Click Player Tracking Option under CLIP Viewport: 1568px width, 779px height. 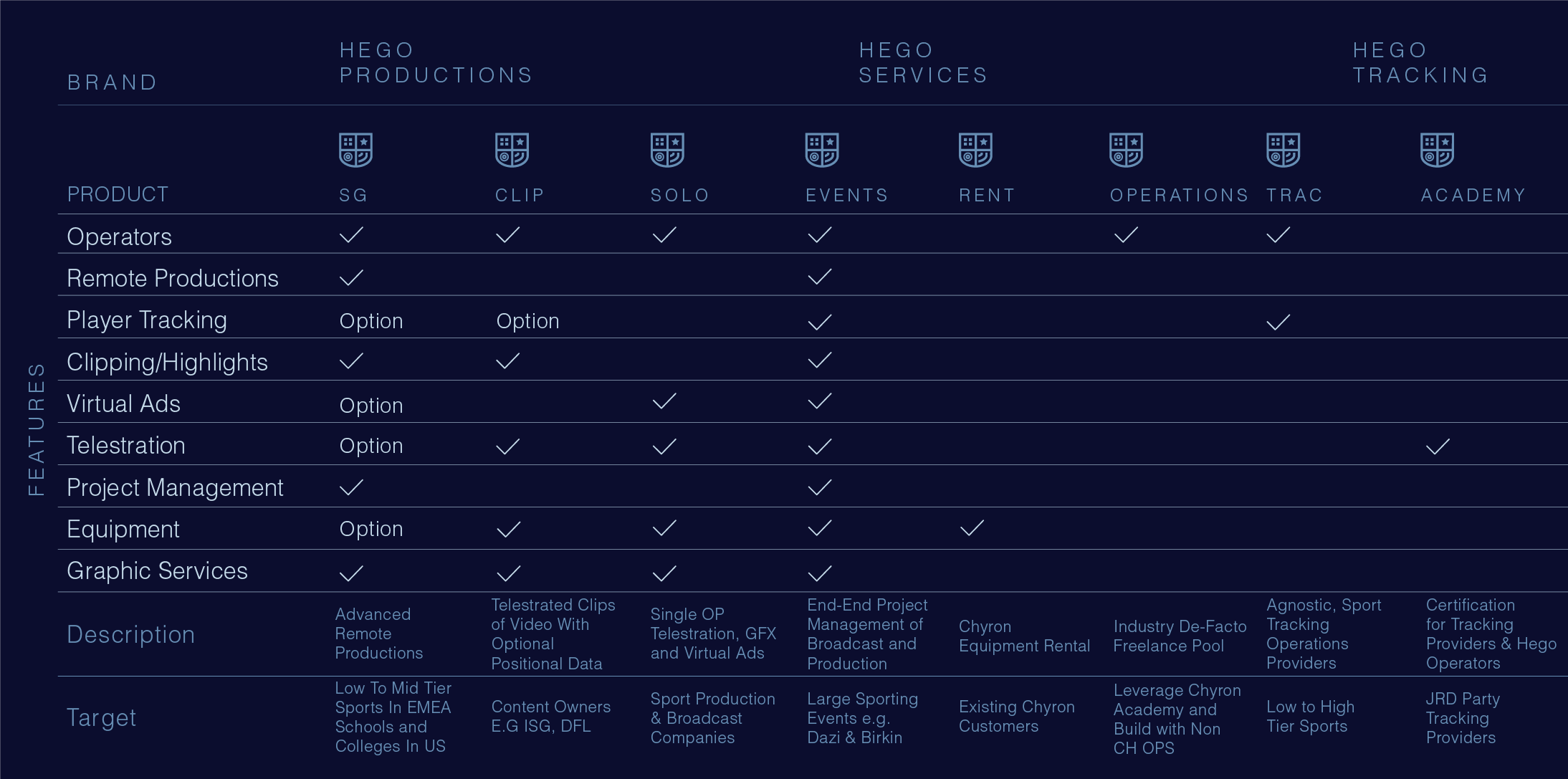click(x=527, y=321)
